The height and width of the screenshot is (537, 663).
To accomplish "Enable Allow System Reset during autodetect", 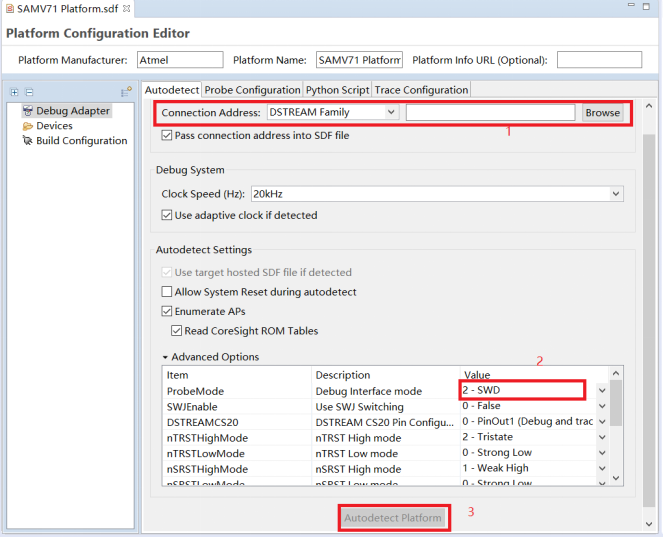I will [167, 292].
